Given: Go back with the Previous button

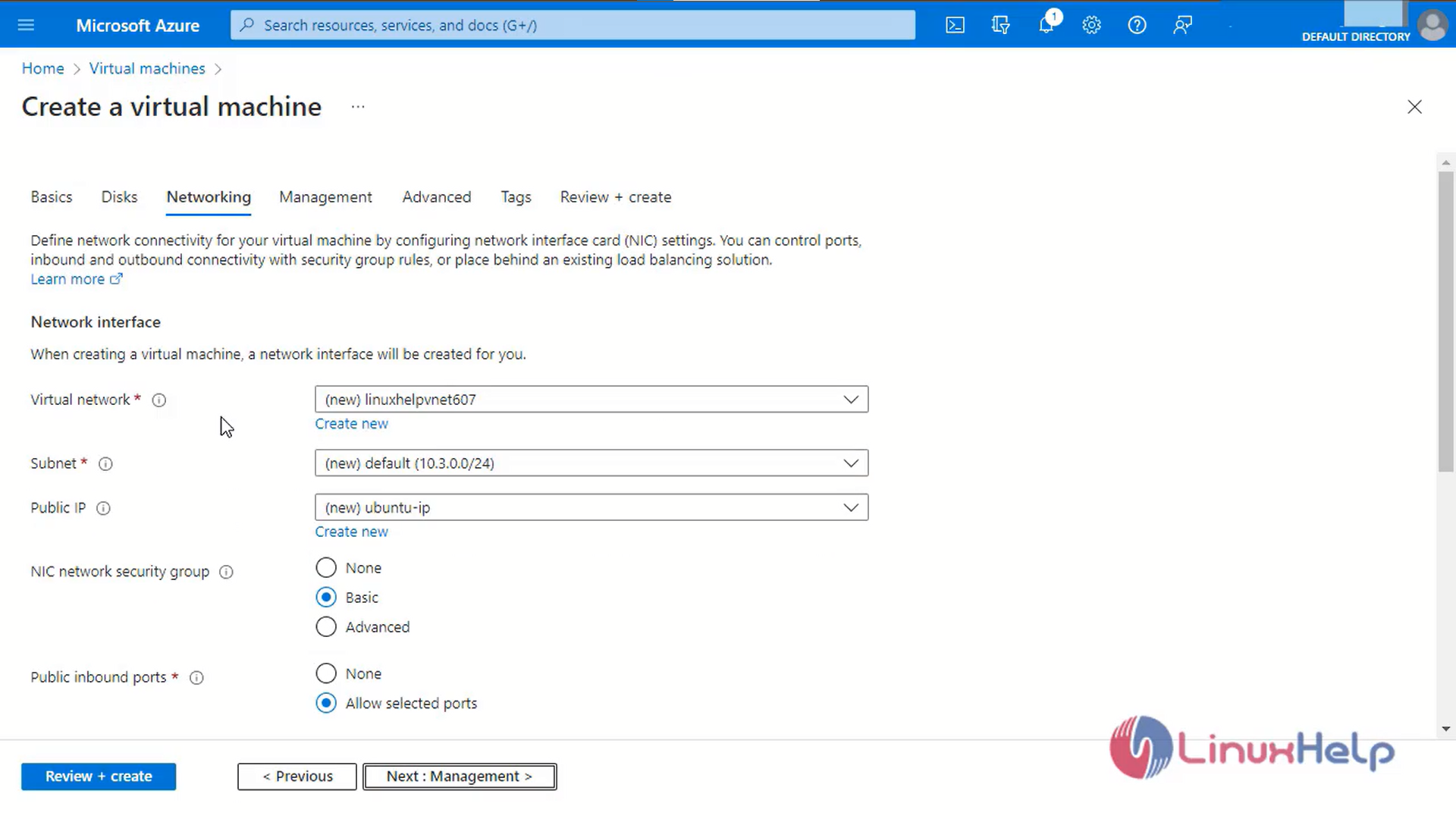Looking at the screenshot, I should coord(297,777).
